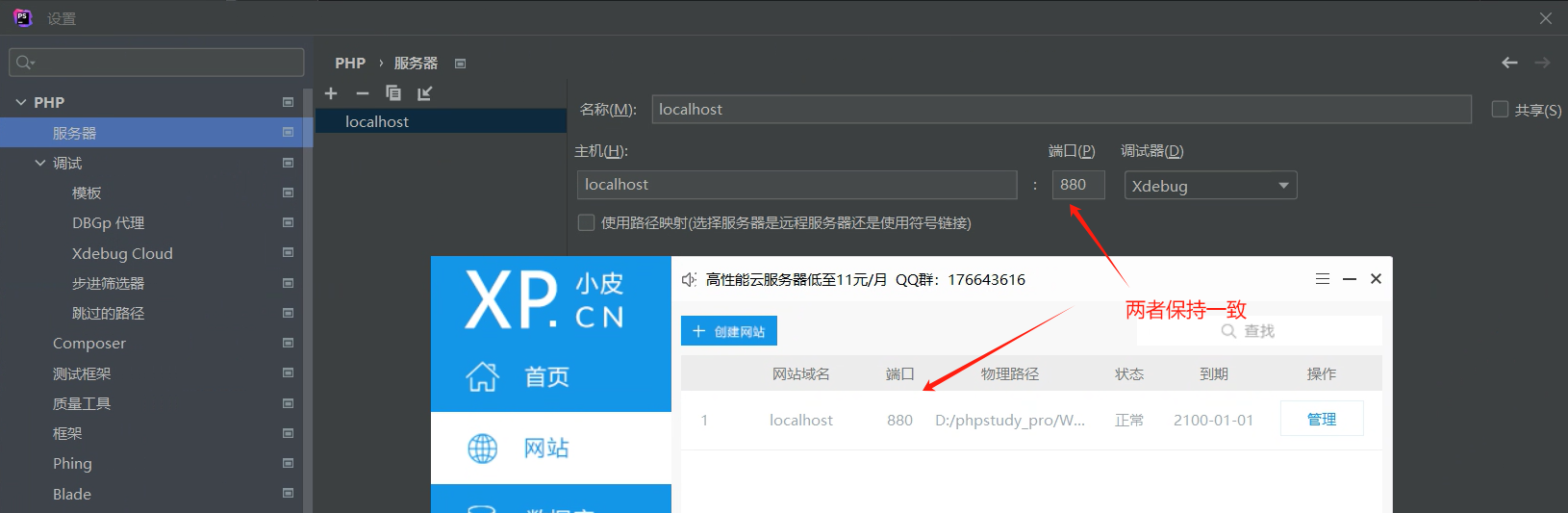The image size is (1568, 513).
Task: Remove selected server with minus icon
Action: point(362,93)
